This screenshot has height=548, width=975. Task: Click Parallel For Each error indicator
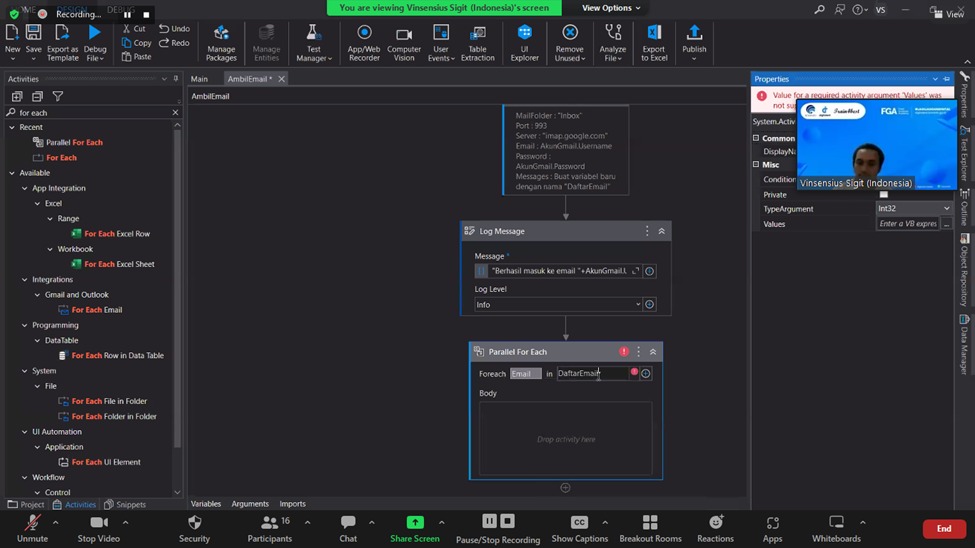pyautogui.click(x=624, y=351)
